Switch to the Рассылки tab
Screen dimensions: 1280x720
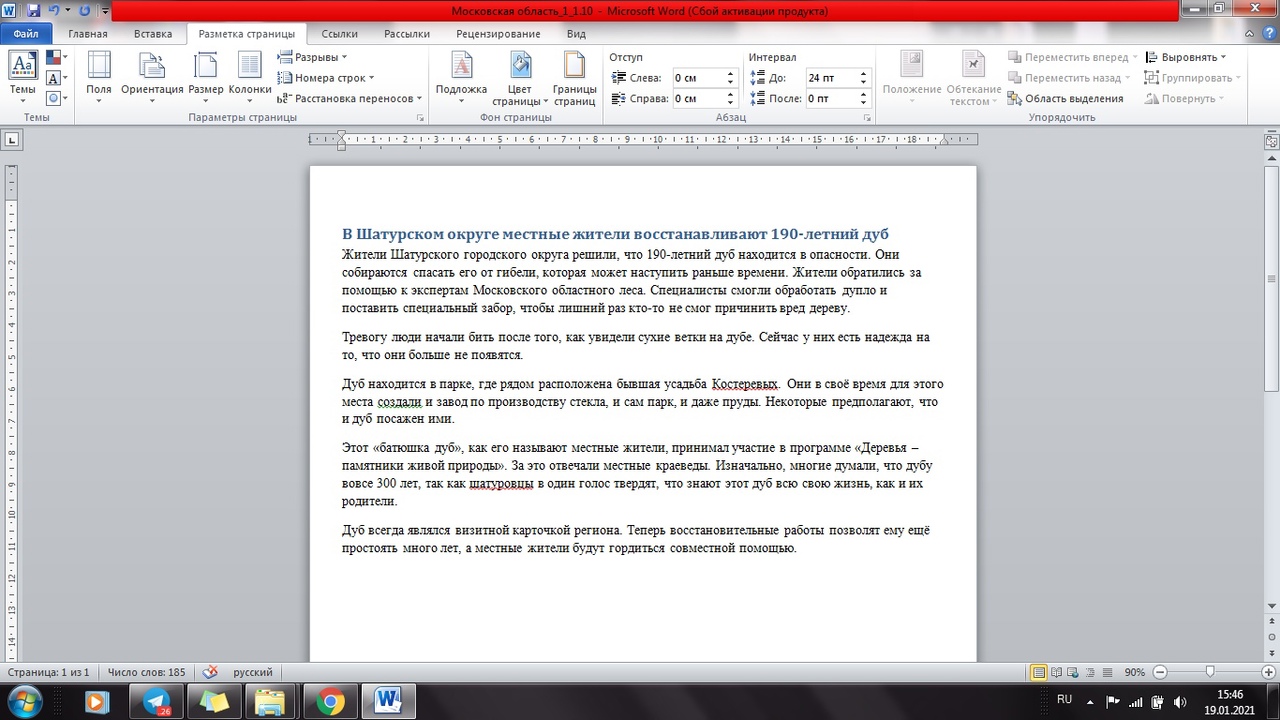(x=407, y=34)
